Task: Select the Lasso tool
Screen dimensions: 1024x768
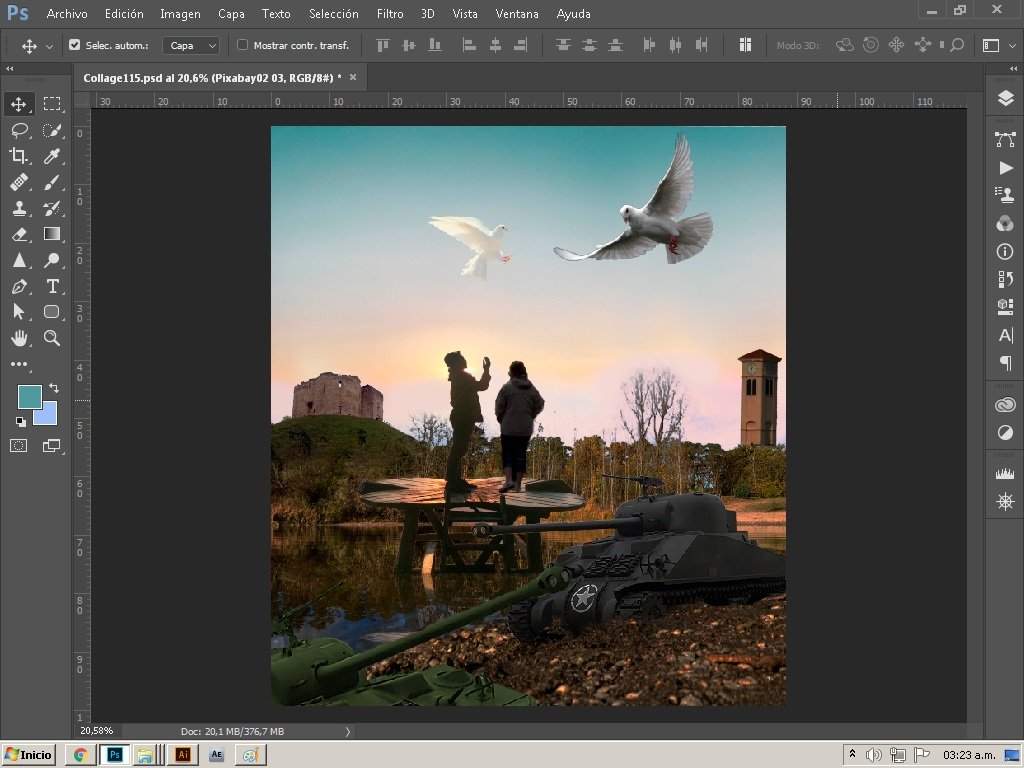Action: click(19, 130)
